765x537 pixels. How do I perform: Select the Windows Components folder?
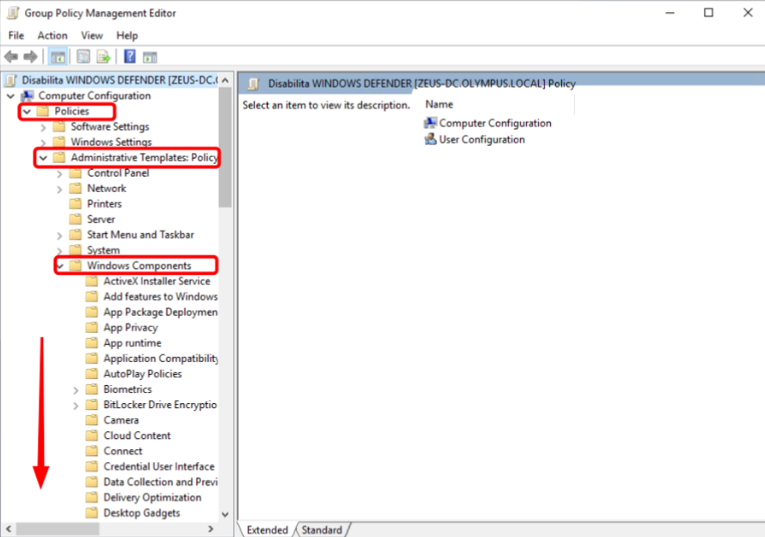[x=138, y=266]
